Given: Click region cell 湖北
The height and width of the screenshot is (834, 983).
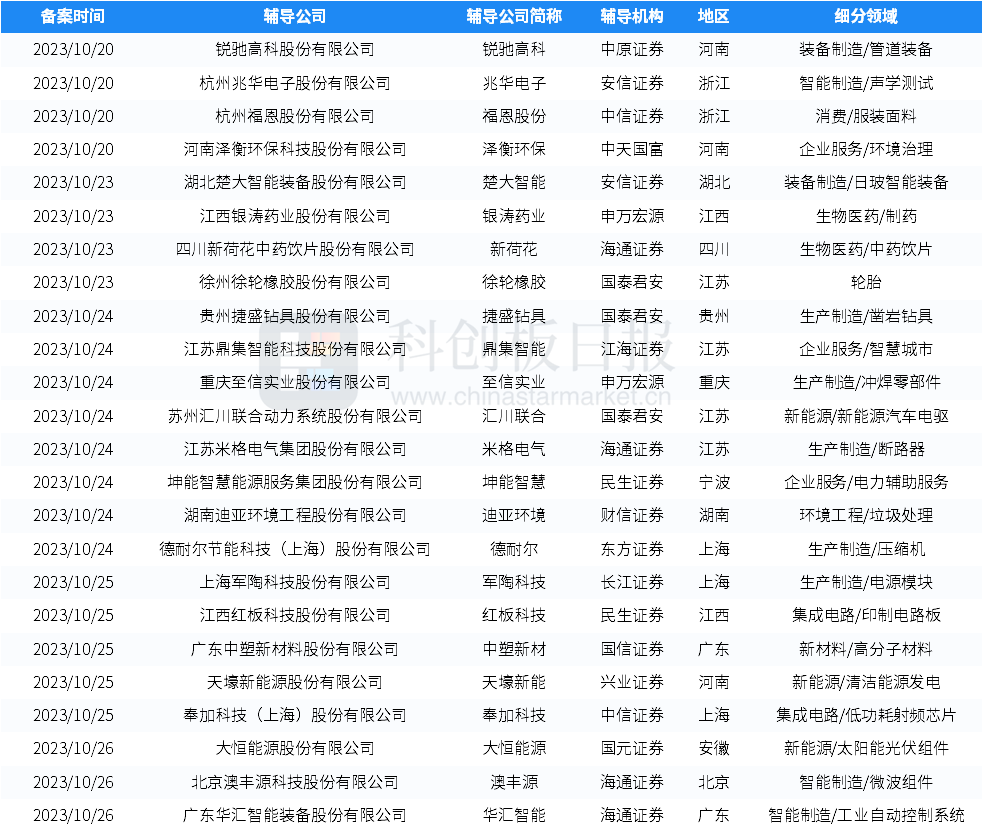Looking at the screenshot, I should tap(714, 182).
